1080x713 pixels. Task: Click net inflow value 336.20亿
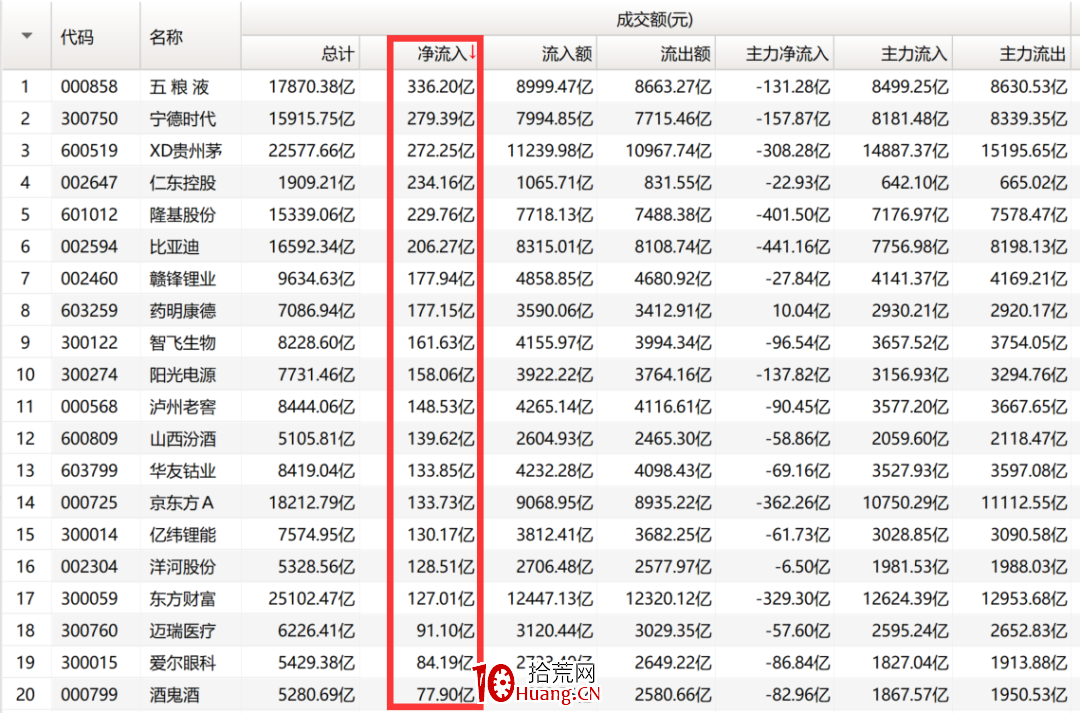click(x=441, y=87)
